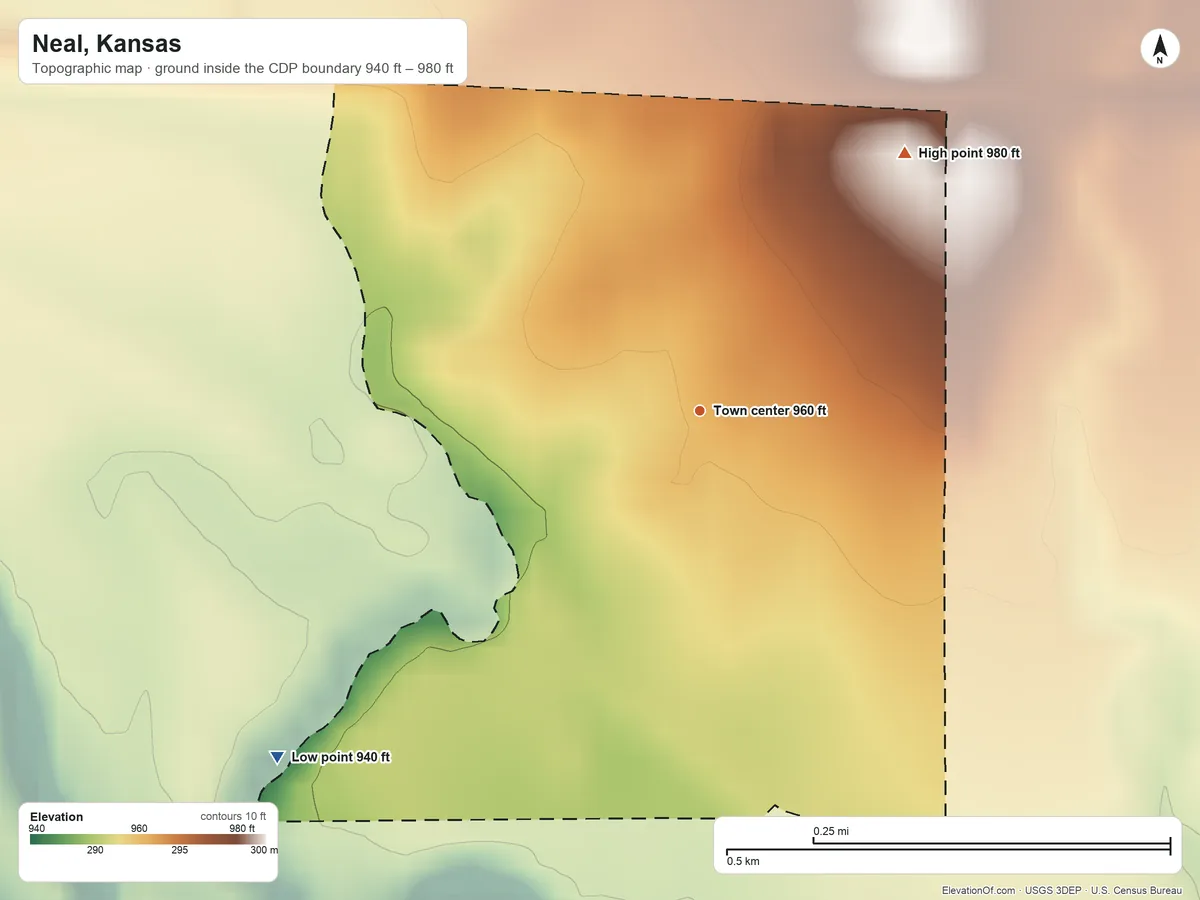Screen dimensions: 1200x900
Task: Click the 'High point 980 ft' label
Action: pyautogui.click(x=969, y=153)
